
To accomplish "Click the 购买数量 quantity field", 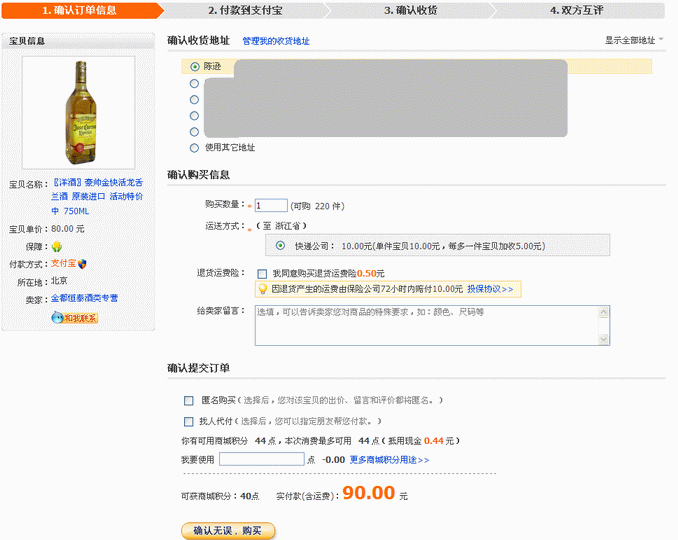I will pyautogui.click(x=271, y=205).
